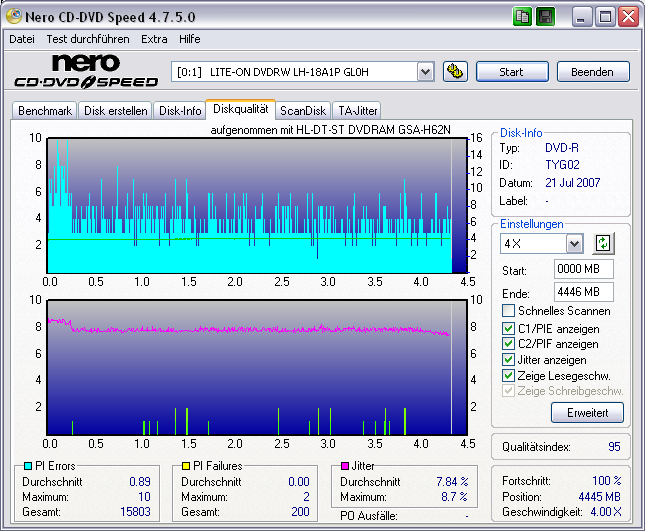Click the Fortschritt value 100 %
This screenshot has width=645, height=531.
(x=607, y=481)
